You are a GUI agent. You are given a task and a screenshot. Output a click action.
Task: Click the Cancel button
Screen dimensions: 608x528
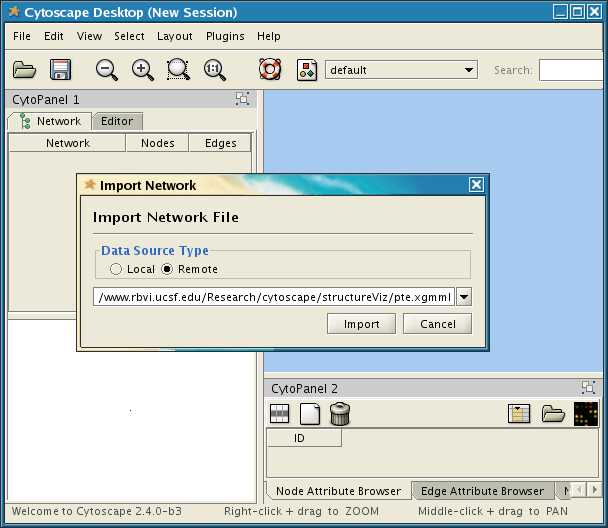438,324
